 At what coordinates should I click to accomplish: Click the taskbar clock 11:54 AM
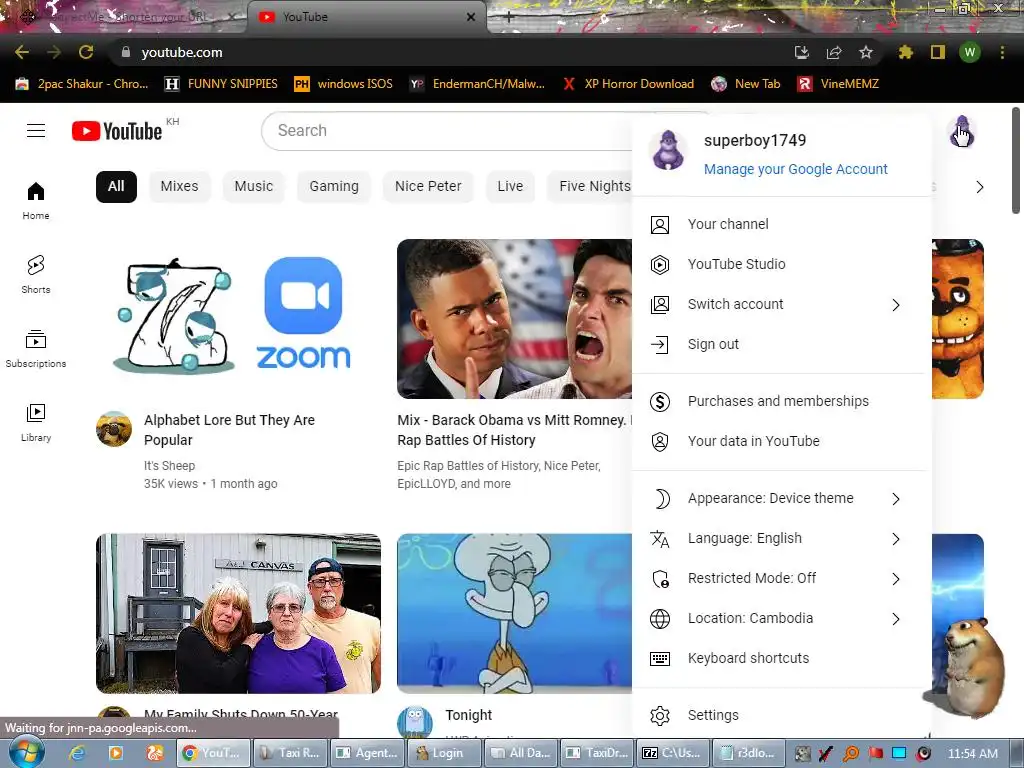[x=972, y=753]
